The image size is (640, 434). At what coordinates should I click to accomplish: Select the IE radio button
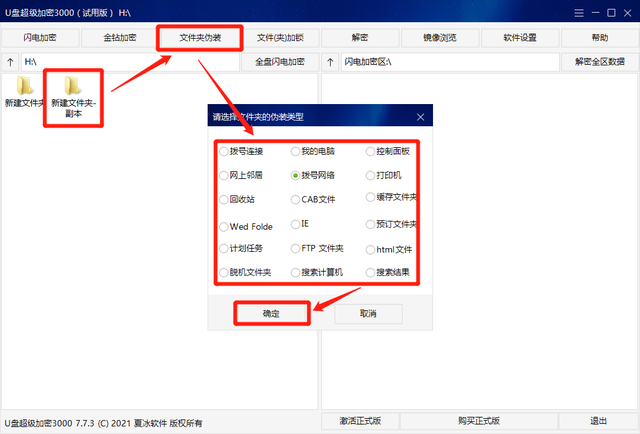click(x=295, y=224)
